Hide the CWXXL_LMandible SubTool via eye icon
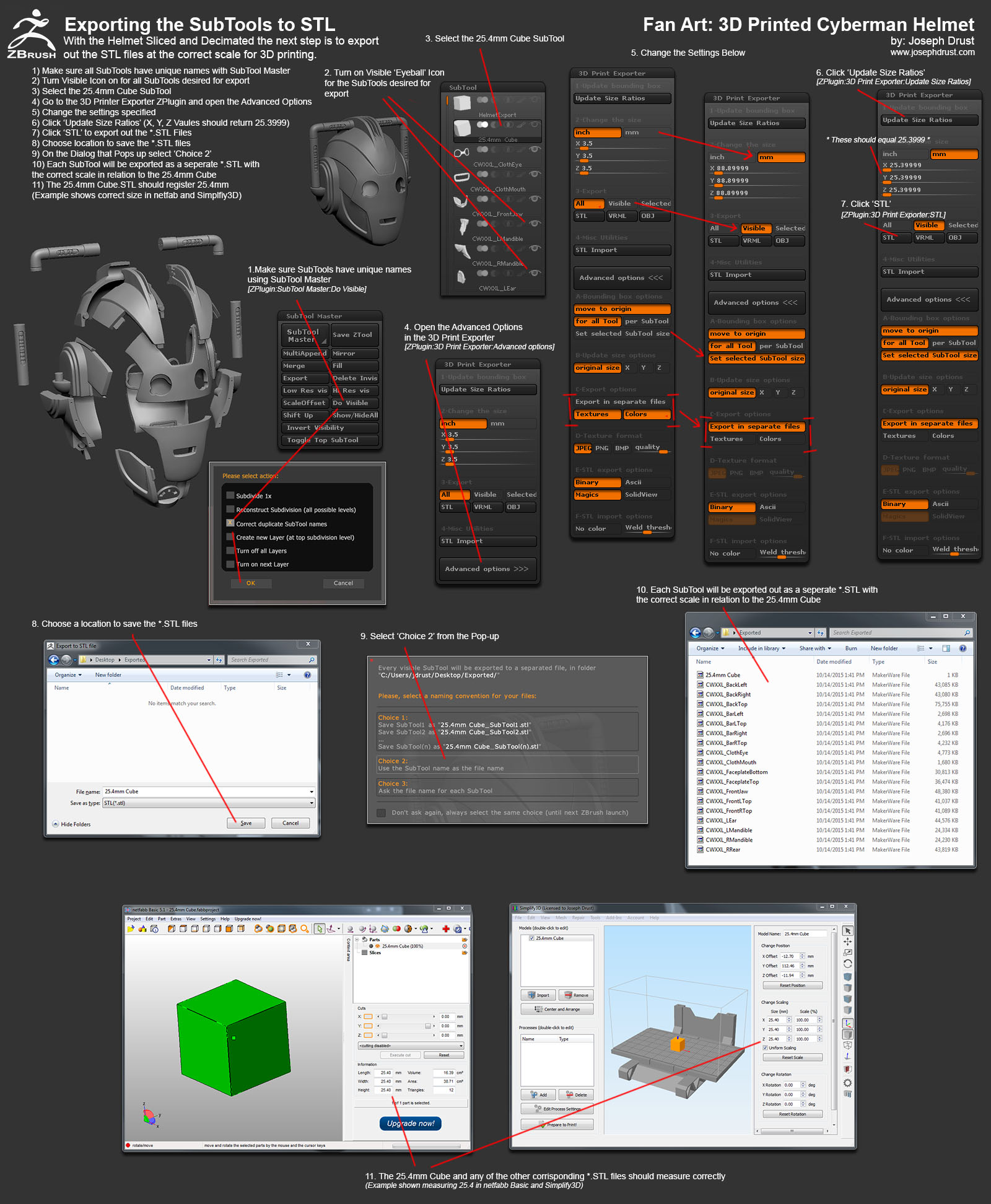This screenshot has height=1204, width=991. [x=535, y=223]
